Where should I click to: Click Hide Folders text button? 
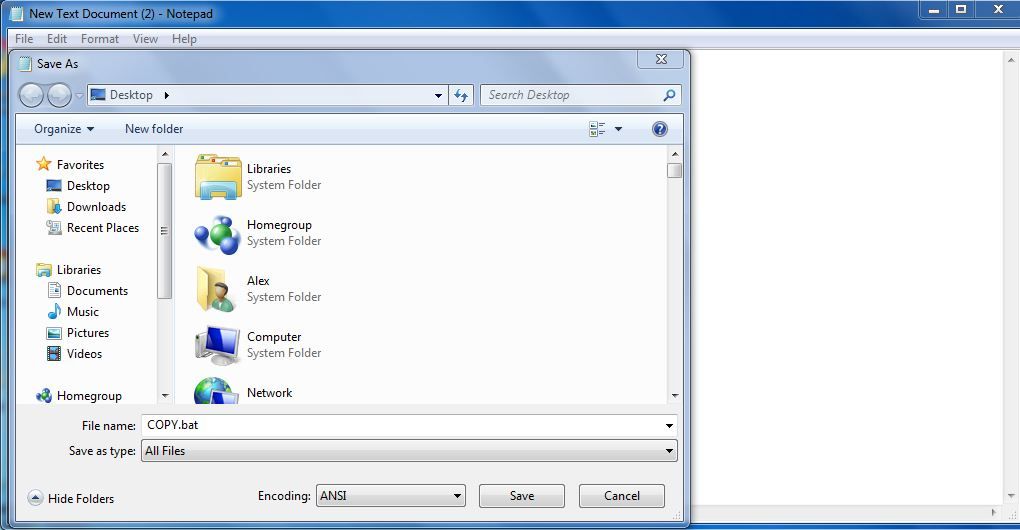81,499
